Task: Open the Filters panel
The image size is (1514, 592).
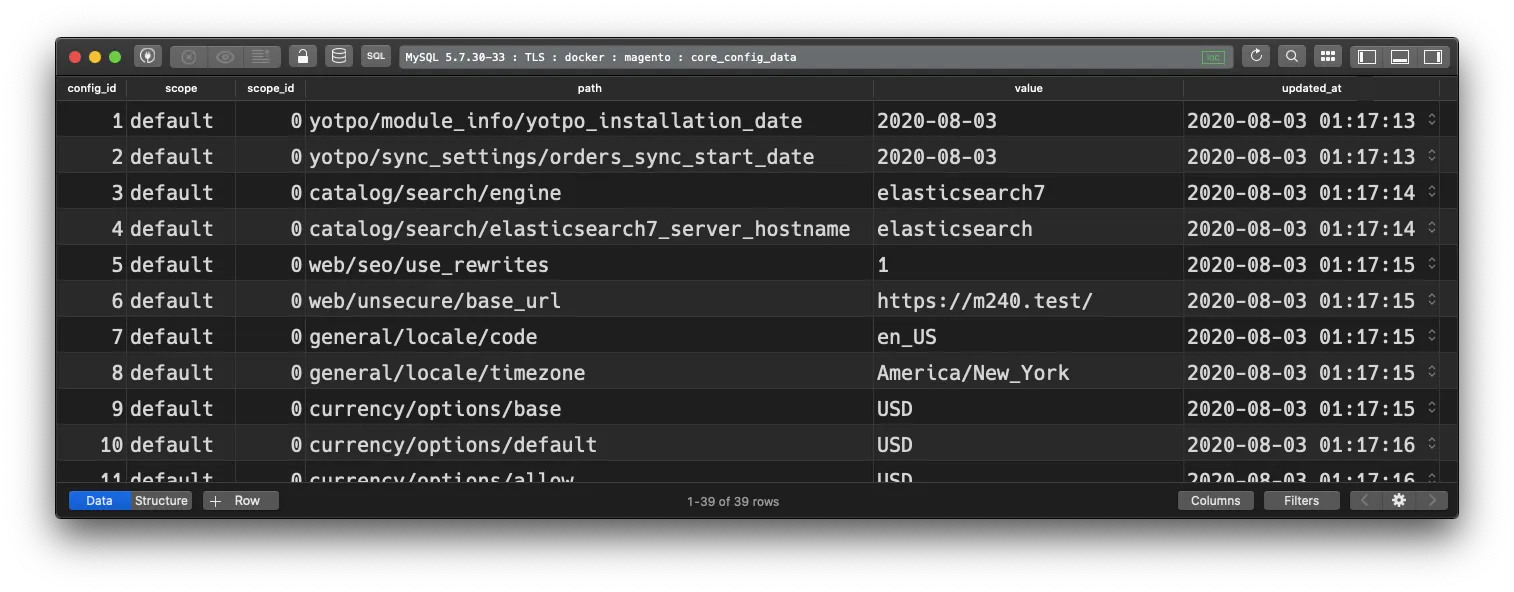Action: pyautogui.click(x=1301, y=500)
